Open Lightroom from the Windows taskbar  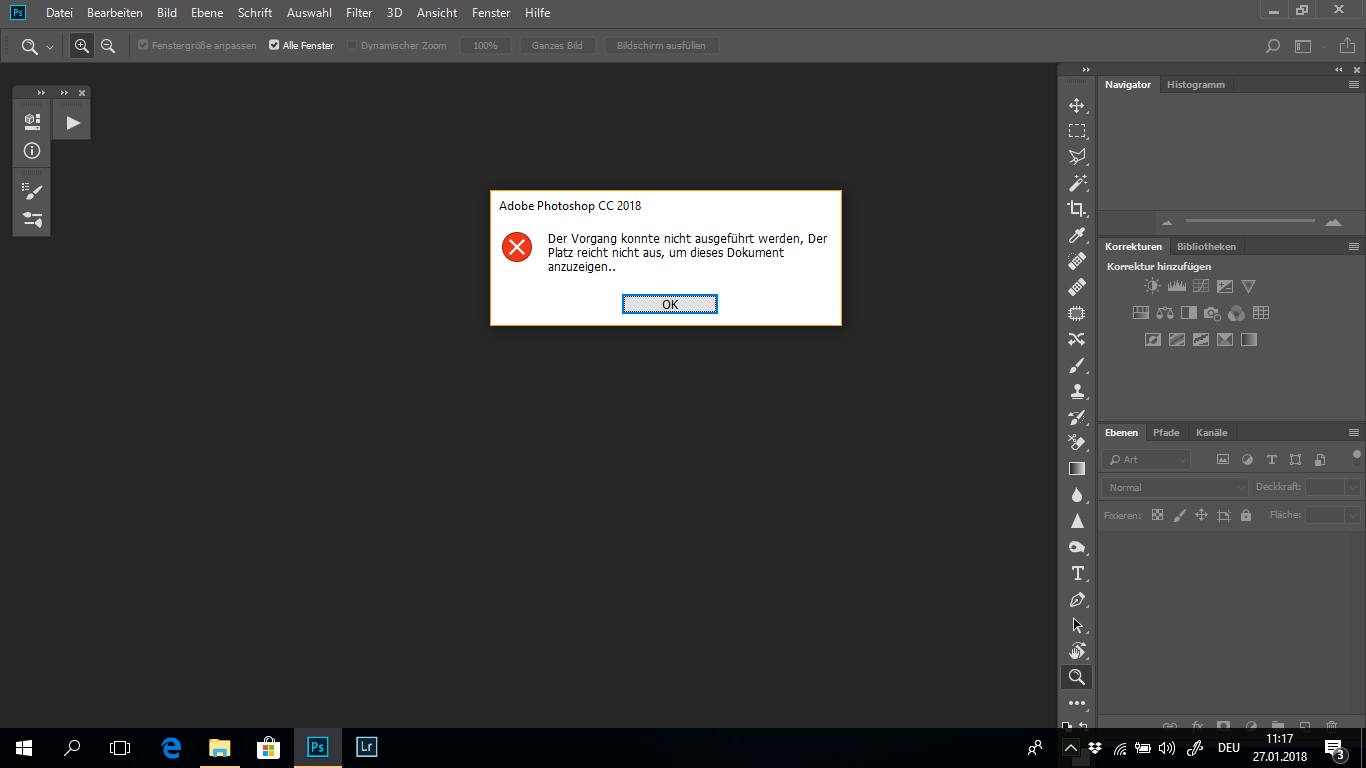point(366,747)
